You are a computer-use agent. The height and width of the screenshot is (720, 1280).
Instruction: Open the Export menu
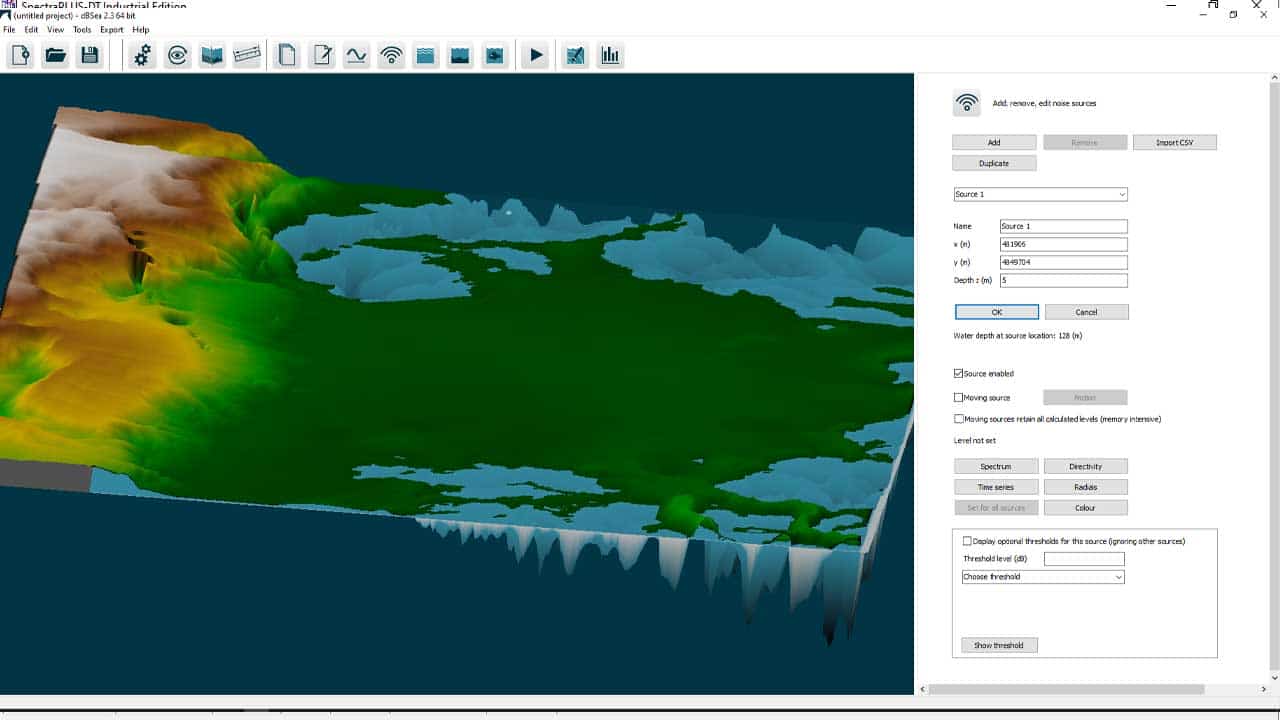(x=111, y=30)
